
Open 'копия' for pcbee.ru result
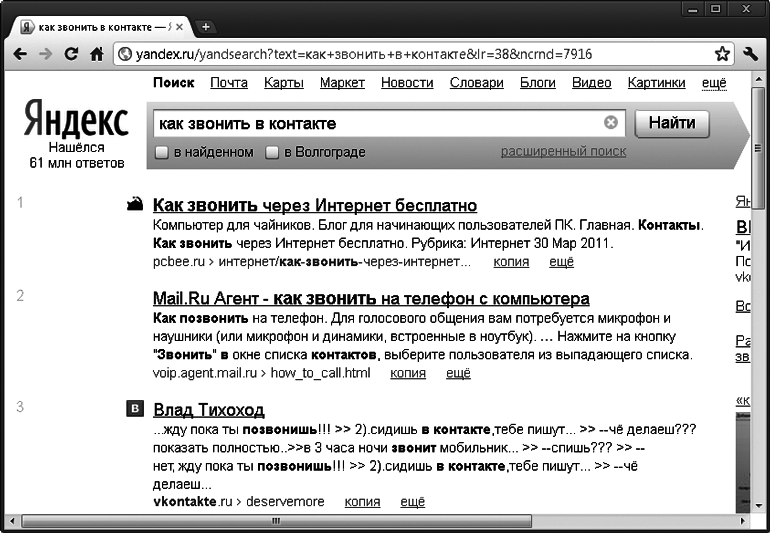(511, 262)
